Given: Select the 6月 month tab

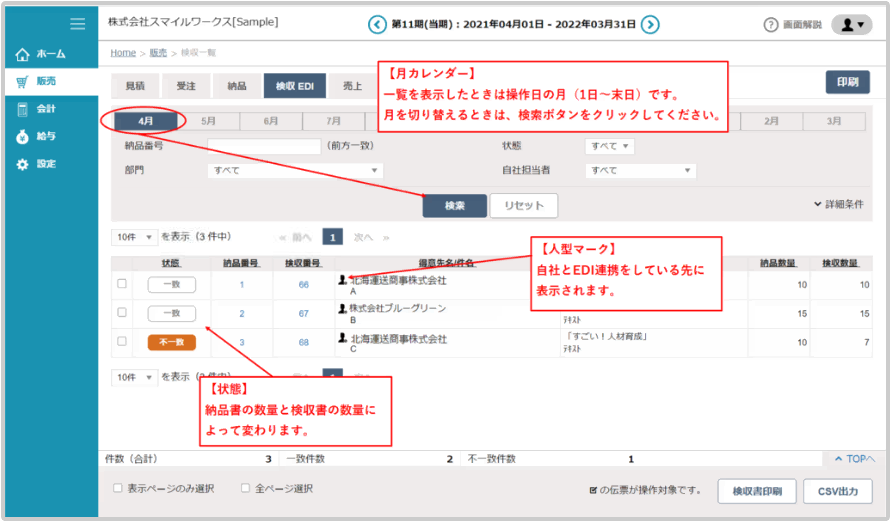Looking at the screenshot, I should click(271, 121).
